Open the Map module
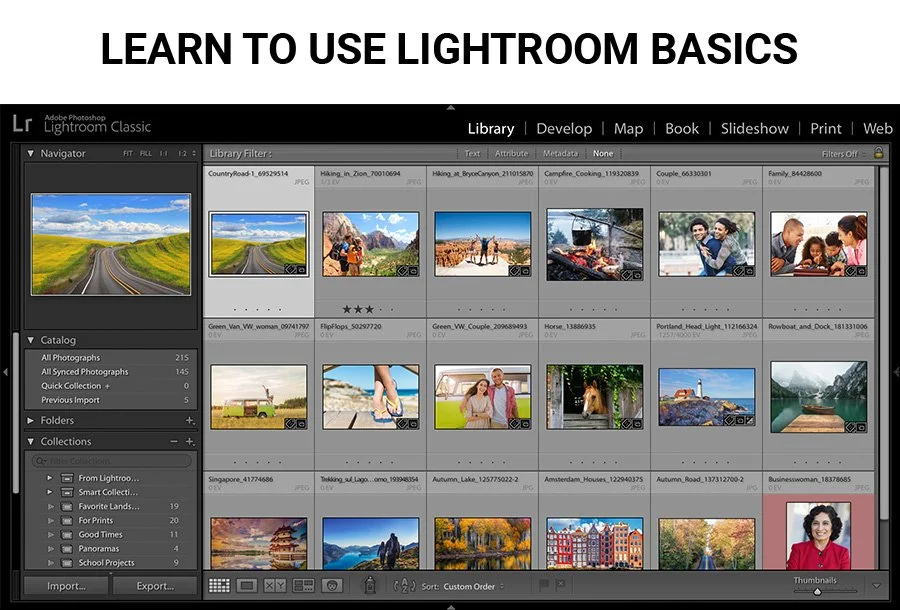 [x=628, y=129]
